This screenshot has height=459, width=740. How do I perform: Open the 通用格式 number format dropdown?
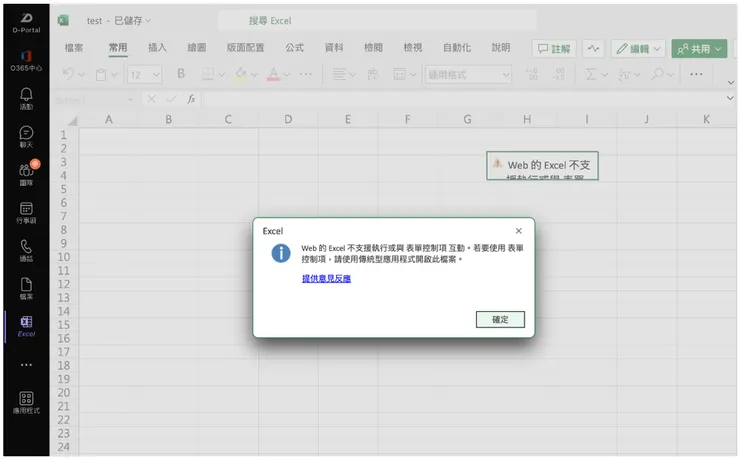(x=468, y=75)
